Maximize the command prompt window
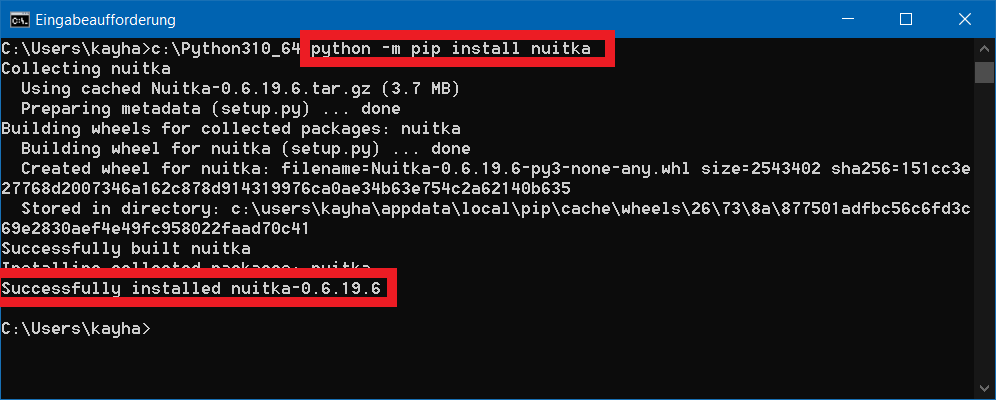The image size is (996, 400). point(906,19)
